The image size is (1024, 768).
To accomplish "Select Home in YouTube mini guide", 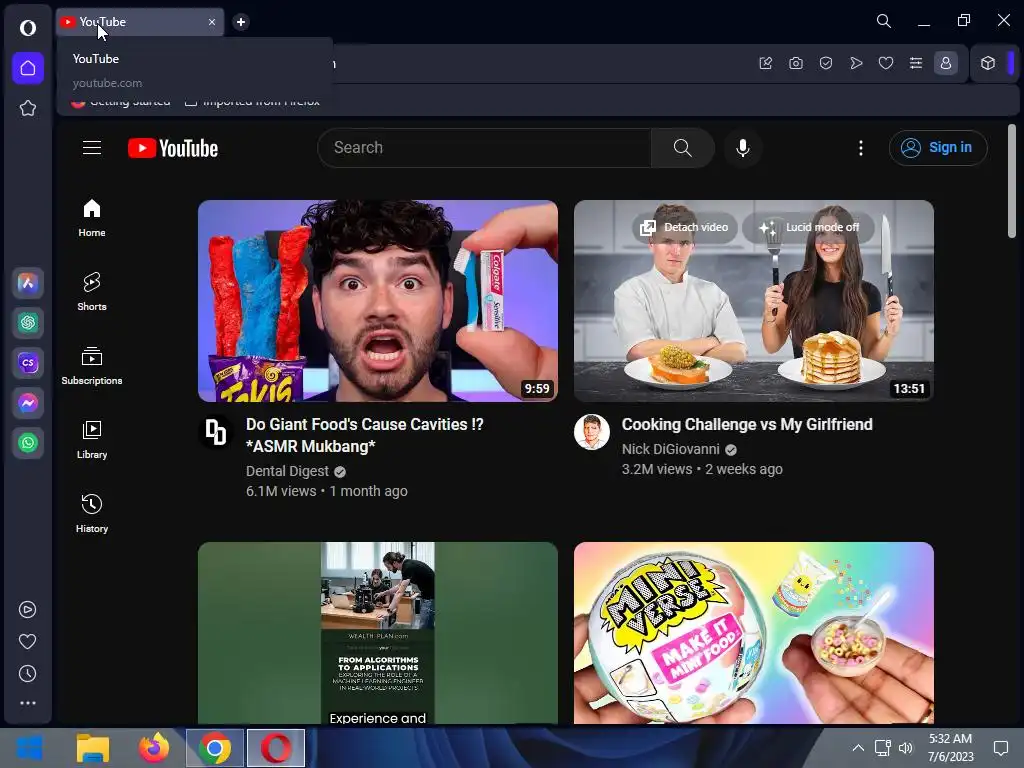I will 92,218.
